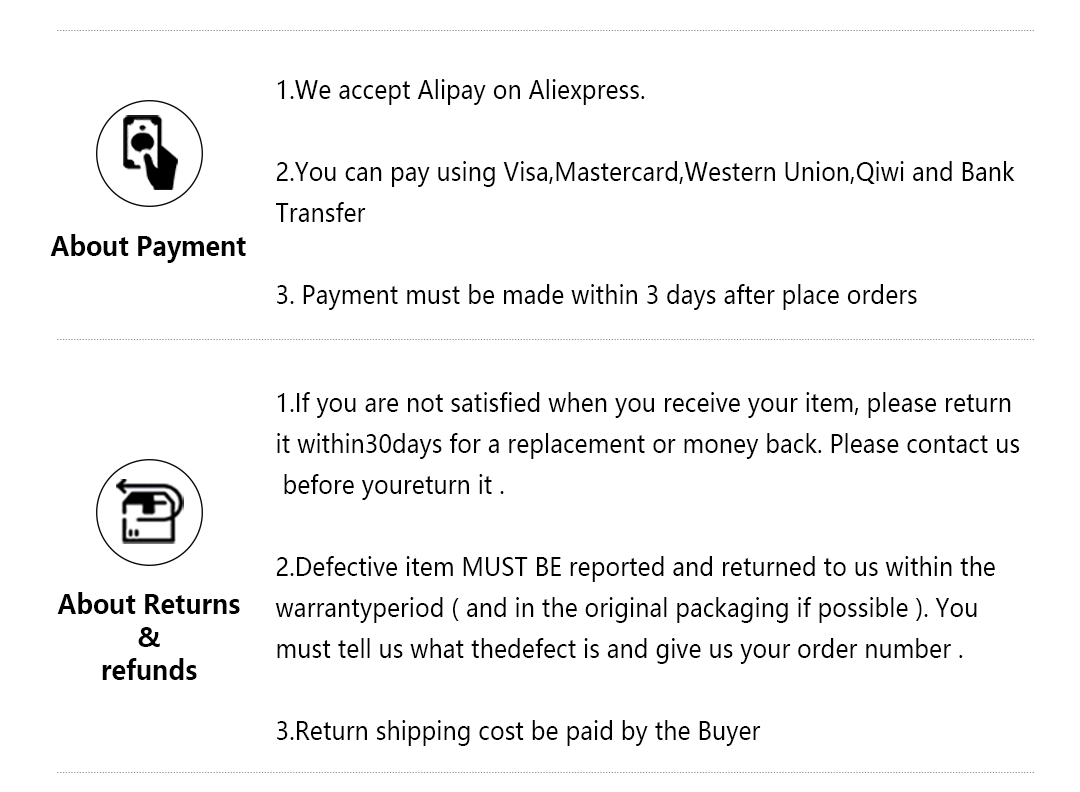Click 'before youreturn it' text

393,485
